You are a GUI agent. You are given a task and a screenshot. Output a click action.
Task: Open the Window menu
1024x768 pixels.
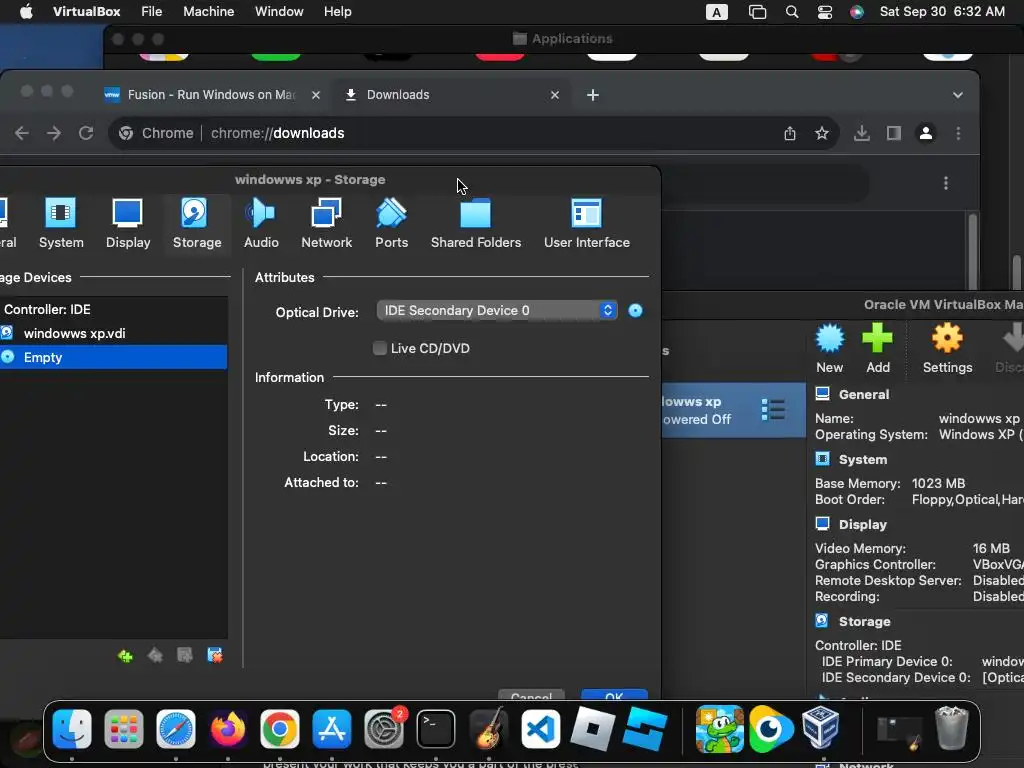coord(279,11)
